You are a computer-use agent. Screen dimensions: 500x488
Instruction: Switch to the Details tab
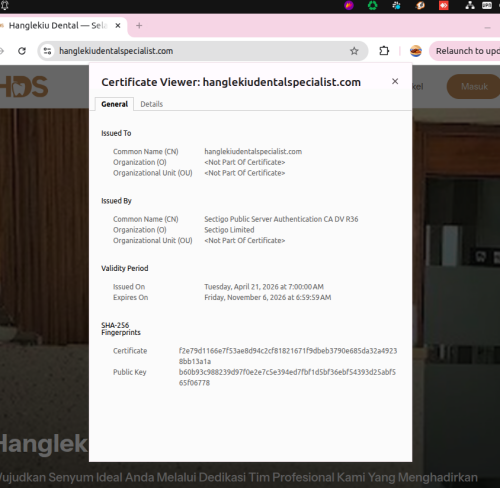click(152, 104)
